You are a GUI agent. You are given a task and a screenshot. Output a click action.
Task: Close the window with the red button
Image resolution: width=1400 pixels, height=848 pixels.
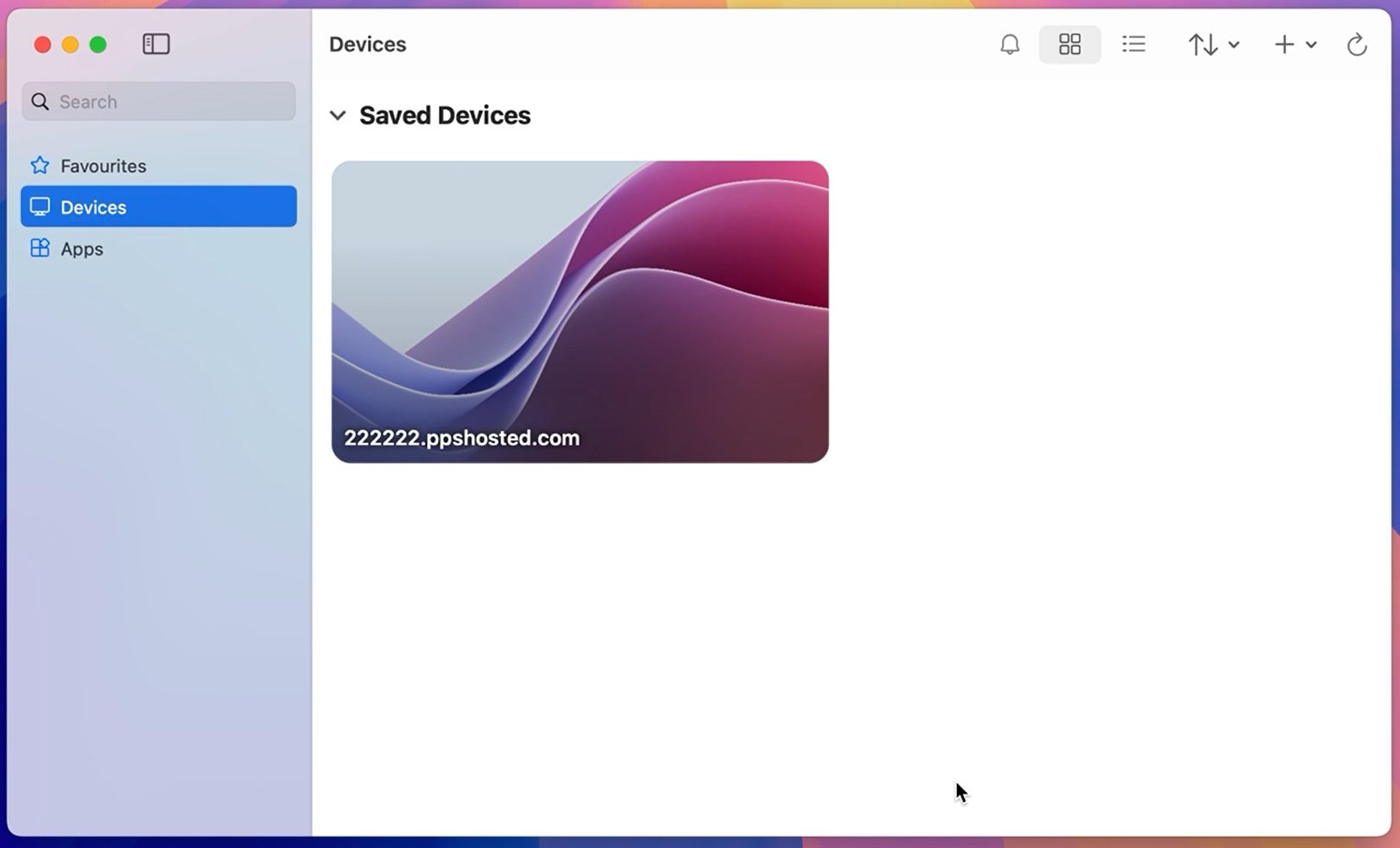click(42, 45)
